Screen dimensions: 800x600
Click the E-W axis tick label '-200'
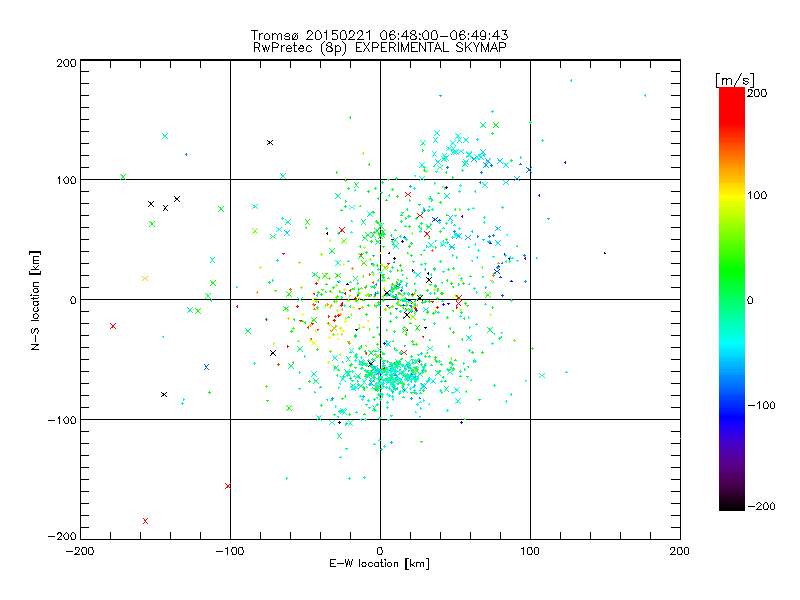[80, 551]
